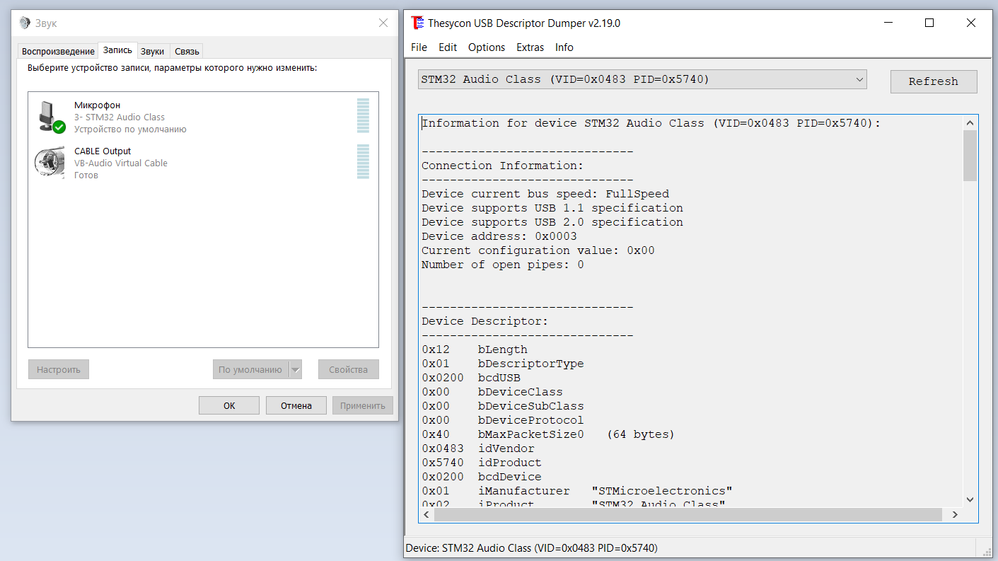Click the "Current configuration value: 0x00" line
The height and width of the screenshot is (561, 998).
(538, 250)
